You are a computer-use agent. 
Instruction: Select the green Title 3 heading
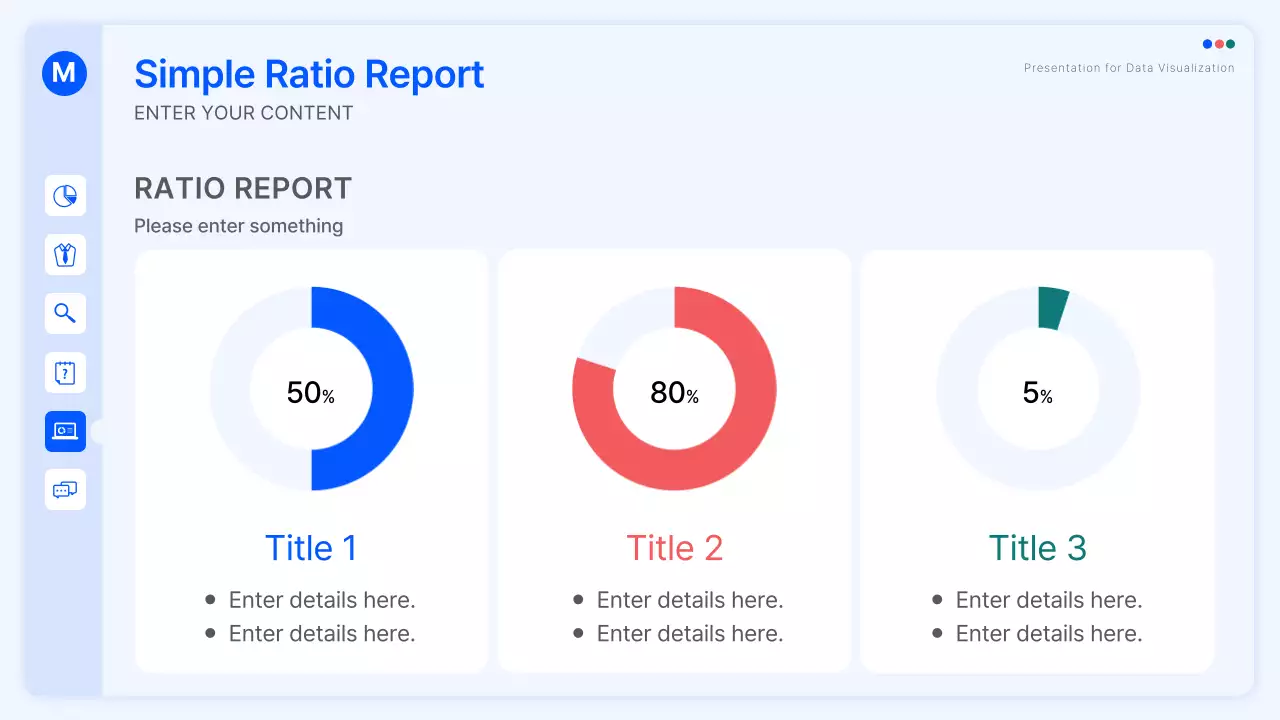tap(1037, 548)
